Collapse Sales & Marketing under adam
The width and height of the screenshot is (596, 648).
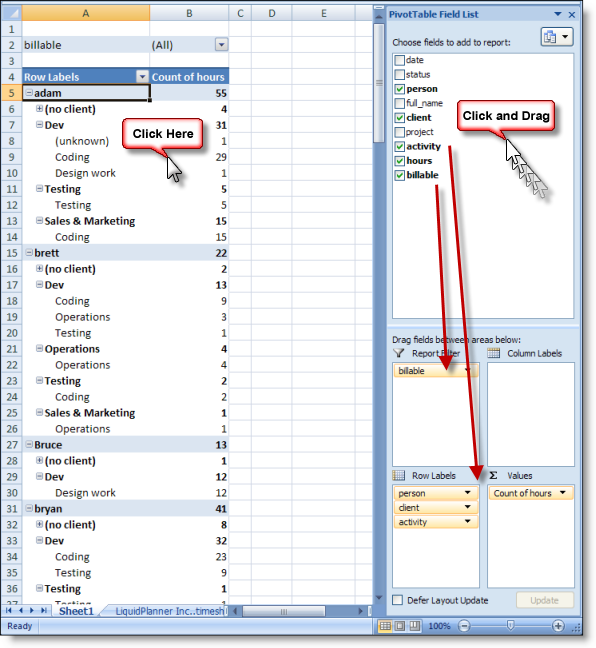click(x=39, y=220)
